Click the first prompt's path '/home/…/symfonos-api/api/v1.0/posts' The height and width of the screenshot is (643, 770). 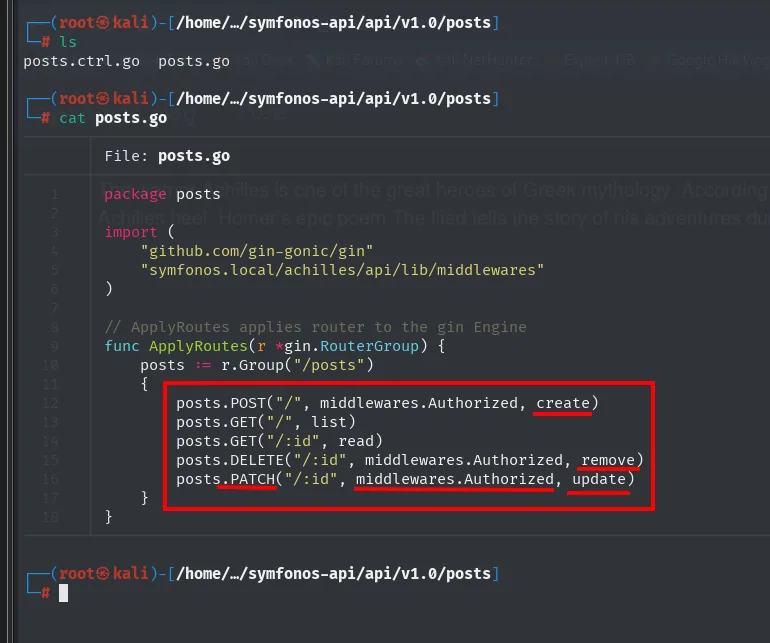pyautogui.click(x=333, y=23)
